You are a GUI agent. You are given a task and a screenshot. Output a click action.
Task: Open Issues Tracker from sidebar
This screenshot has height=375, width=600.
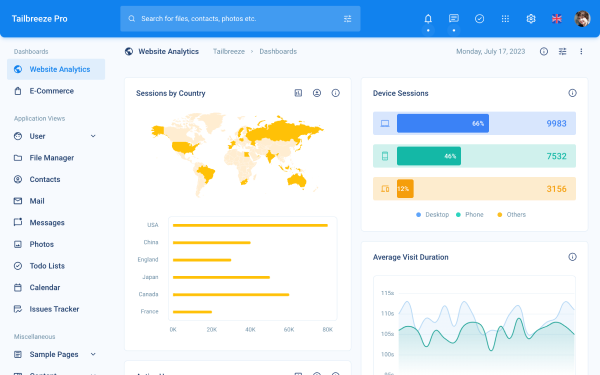[56, 309]
